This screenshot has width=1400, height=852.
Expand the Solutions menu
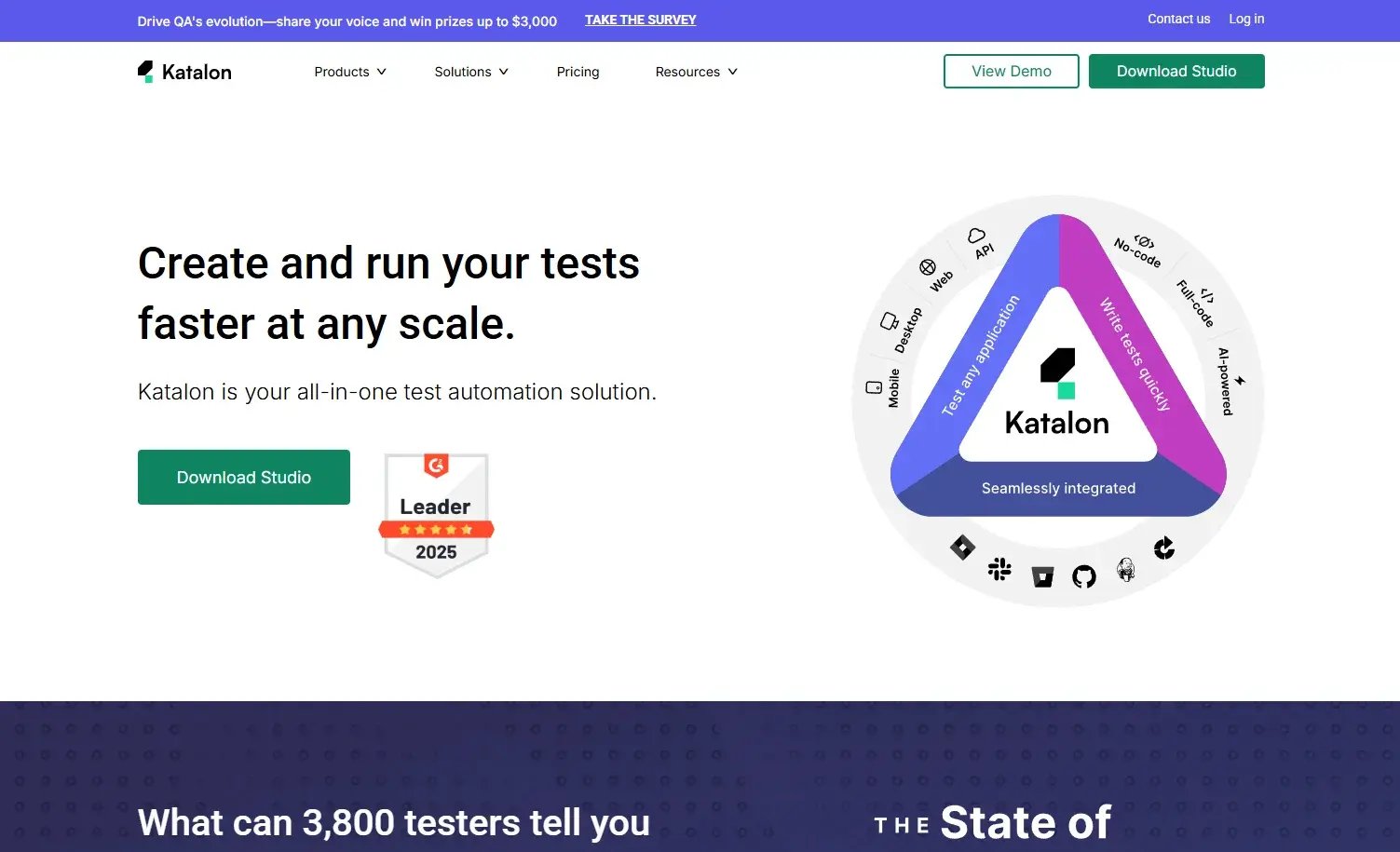(x=470, y=72)
